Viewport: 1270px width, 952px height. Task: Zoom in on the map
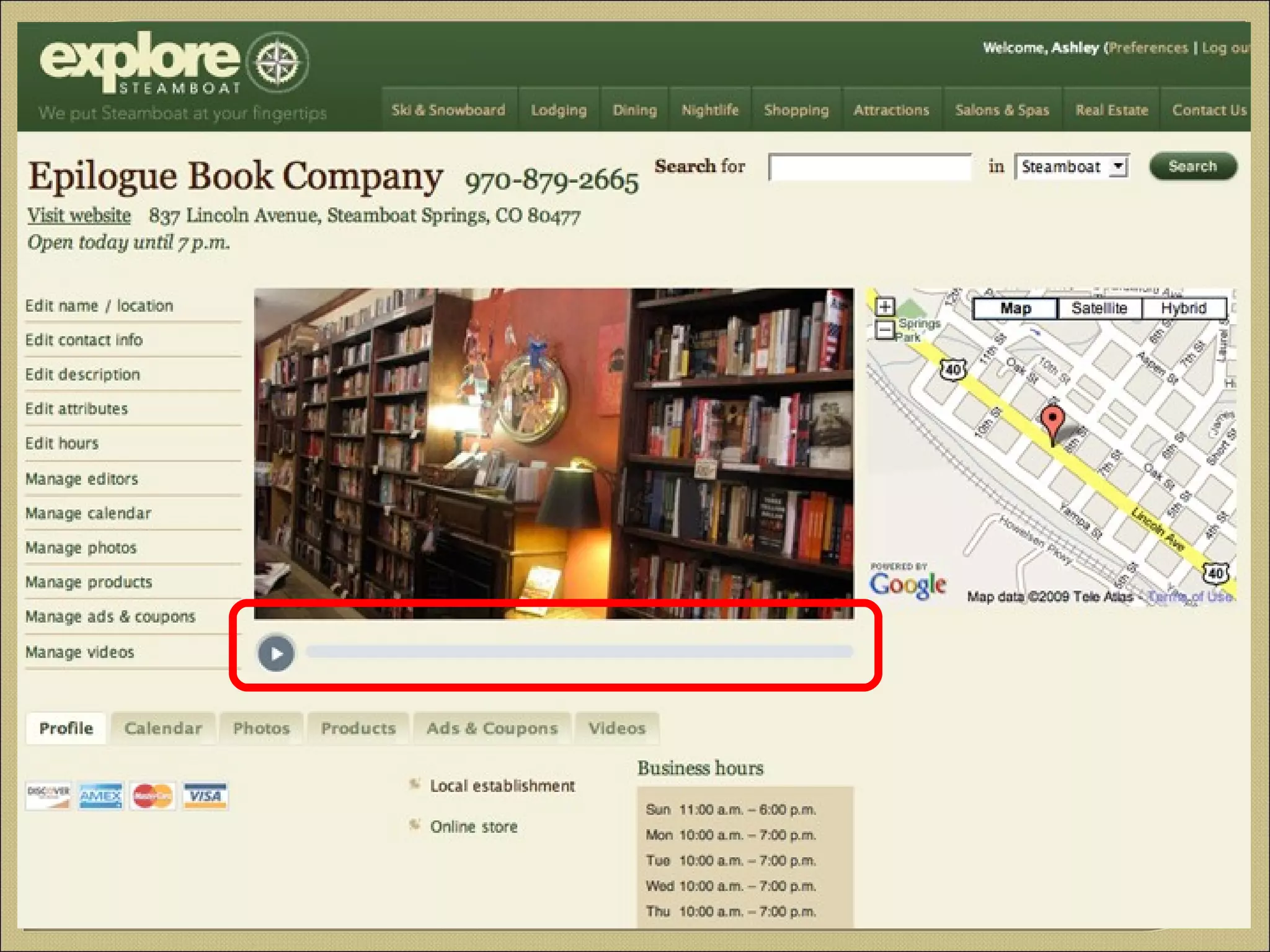[x=885, y=306]
